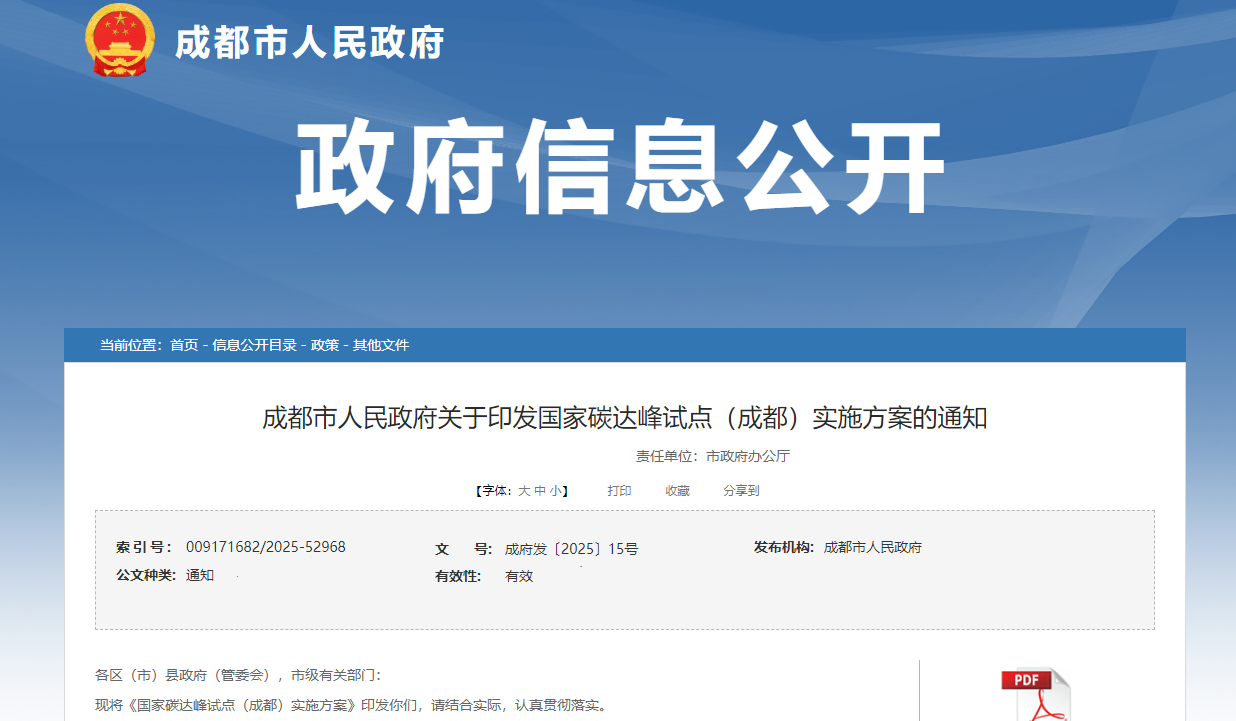Click publisher 成都市人民政府 in the info box
The height and width of the screenshot is (721, 1236).
click(x=872, y=547)
